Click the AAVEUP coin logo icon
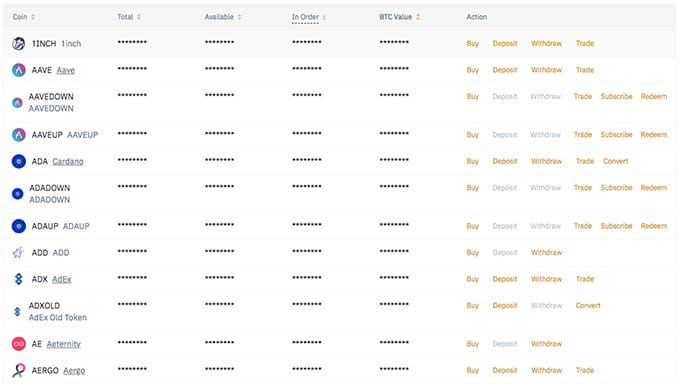The width and height of the screenshot is (680, 384). (18, 135)
